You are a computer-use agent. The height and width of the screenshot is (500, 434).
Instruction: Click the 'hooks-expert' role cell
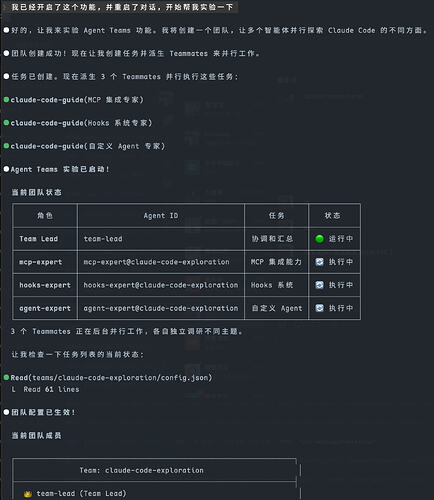pos(45,285)
